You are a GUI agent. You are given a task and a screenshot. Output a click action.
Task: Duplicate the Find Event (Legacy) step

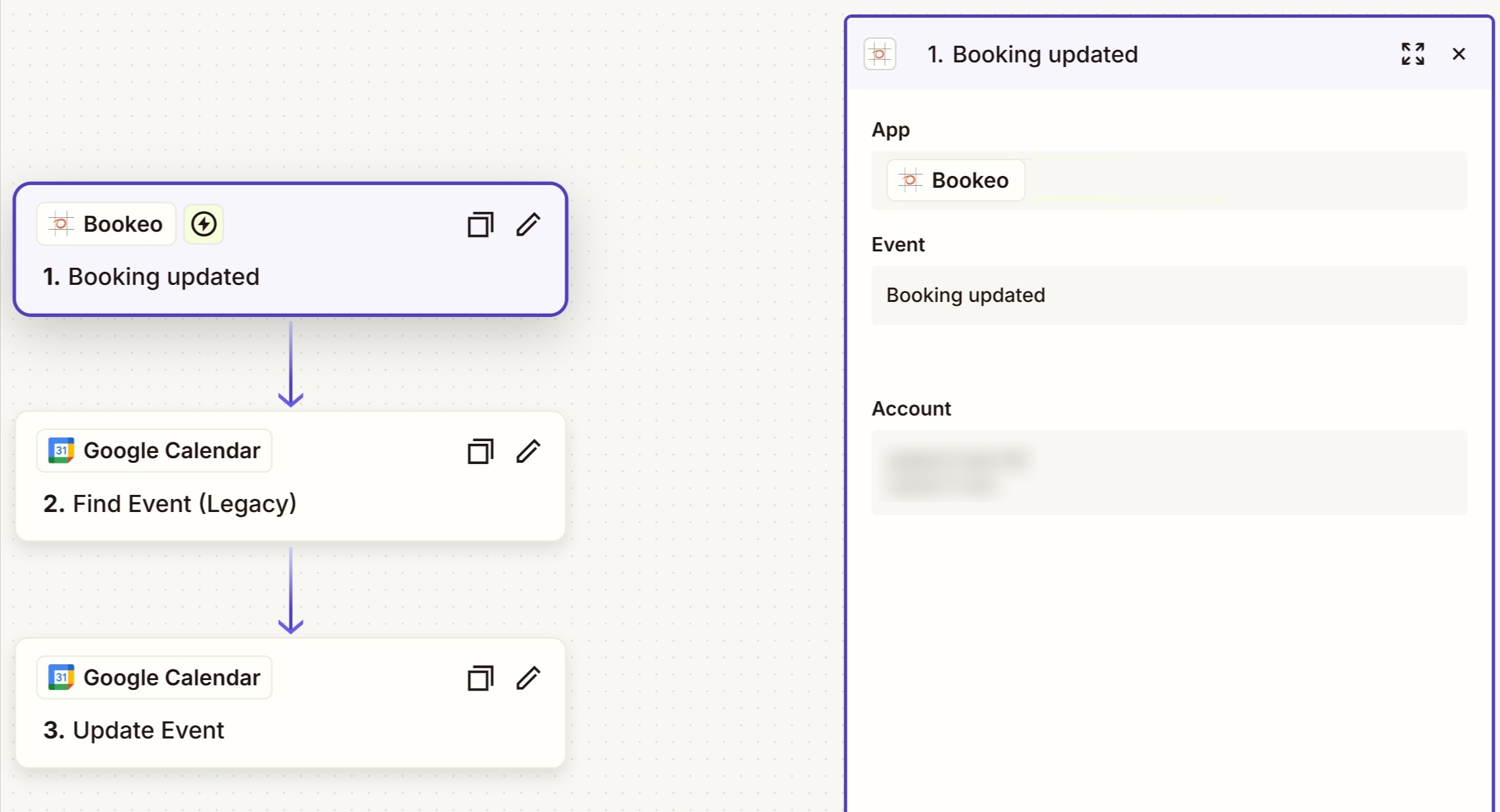tap(480, 452)
